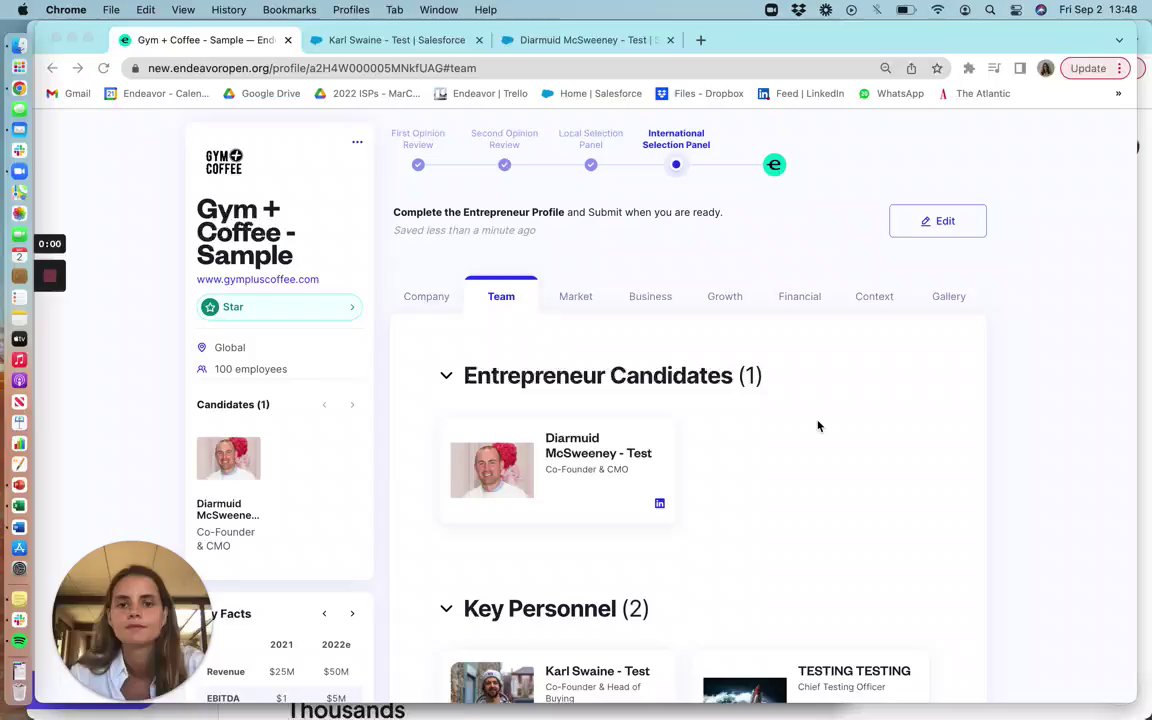This screenshot has width=1152, height=720.
Task: Click the Local Selection Panel checkmark step
Action: pos(591,165)
